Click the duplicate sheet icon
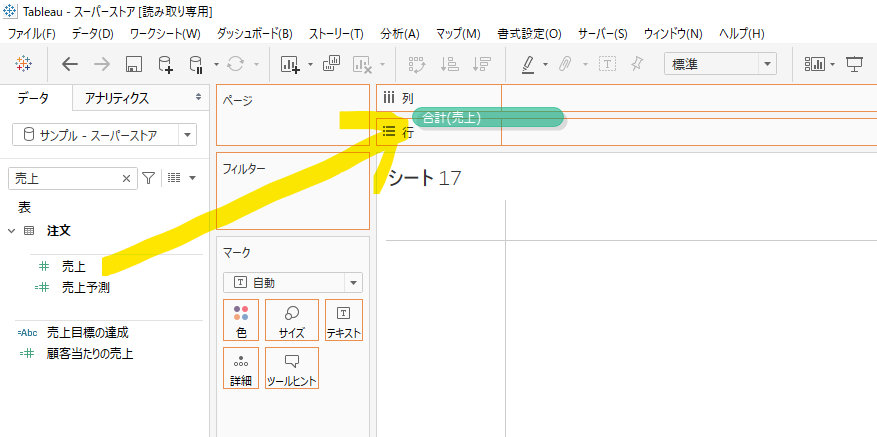Viewport: 877px width, 437px height. pos(332,64)
